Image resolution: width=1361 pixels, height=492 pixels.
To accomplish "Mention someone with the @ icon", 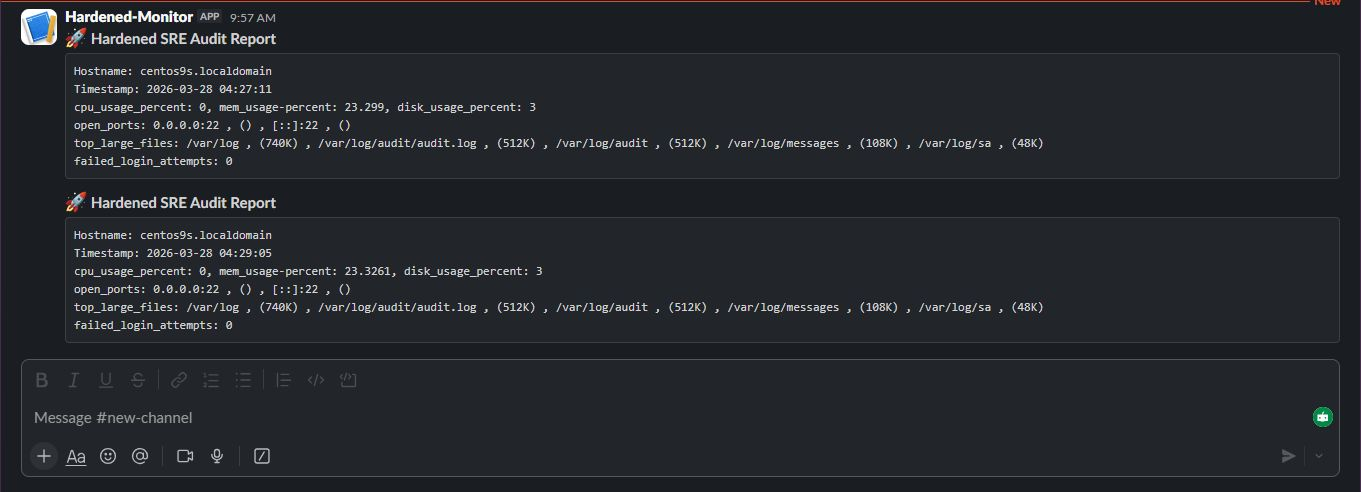I will pos(140,456).
